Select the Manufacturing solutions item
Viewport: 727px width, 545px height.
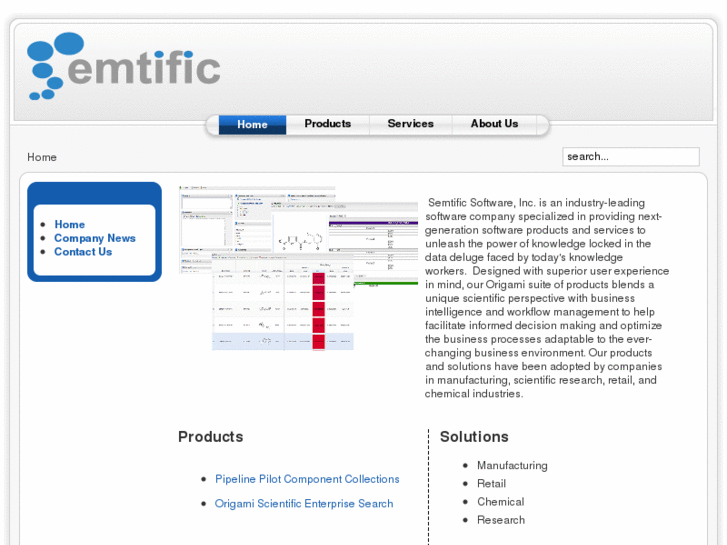tap(512, 465)
